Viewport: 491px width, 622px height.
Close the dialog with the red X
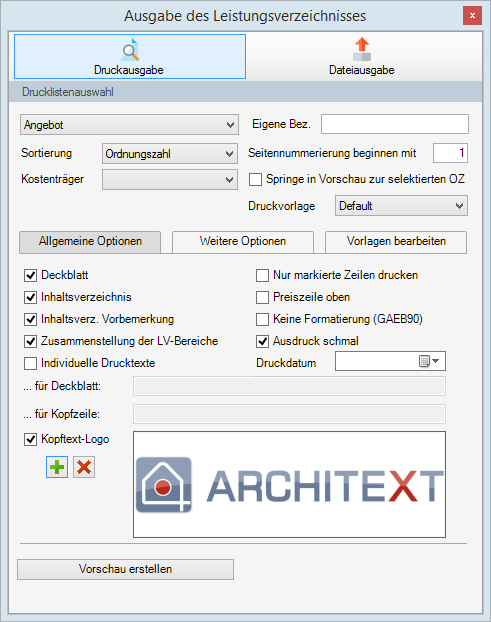[x=472, y=15]
